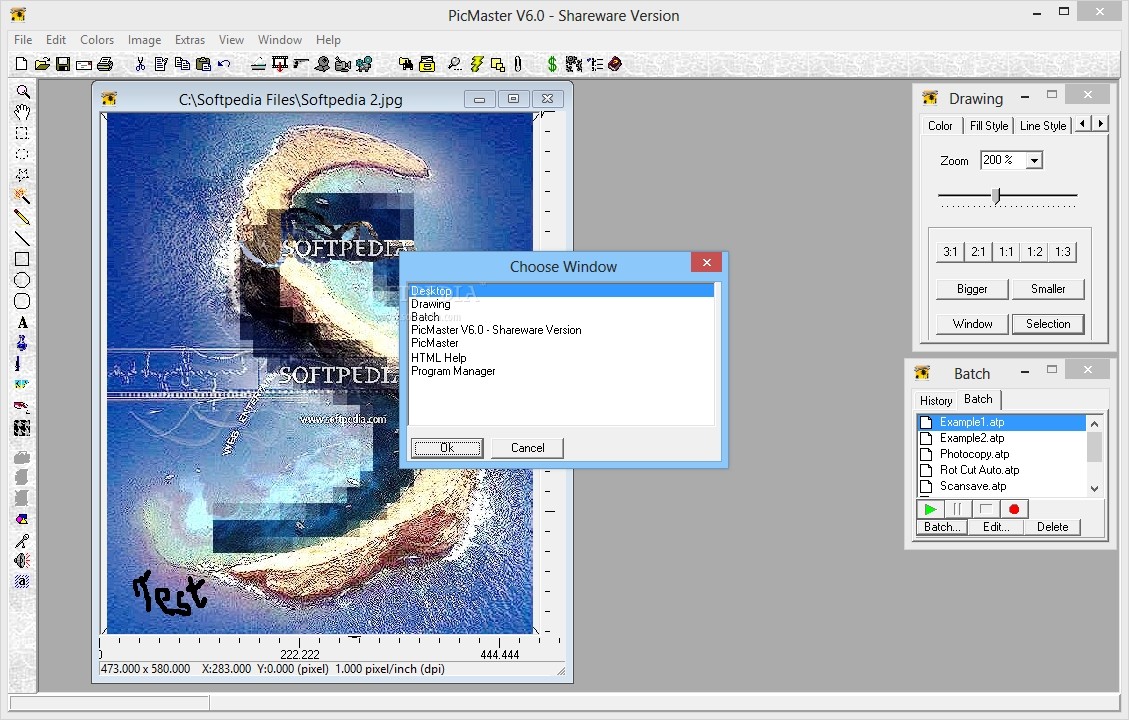Select the Zoom magnifier tool

[x=22, y=91]
